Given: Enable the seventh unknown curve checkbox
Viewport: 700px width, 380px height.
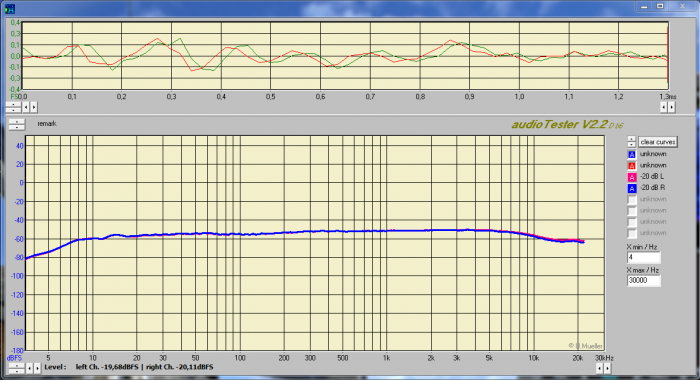Looking at the screenshot, I should point(632,222).
